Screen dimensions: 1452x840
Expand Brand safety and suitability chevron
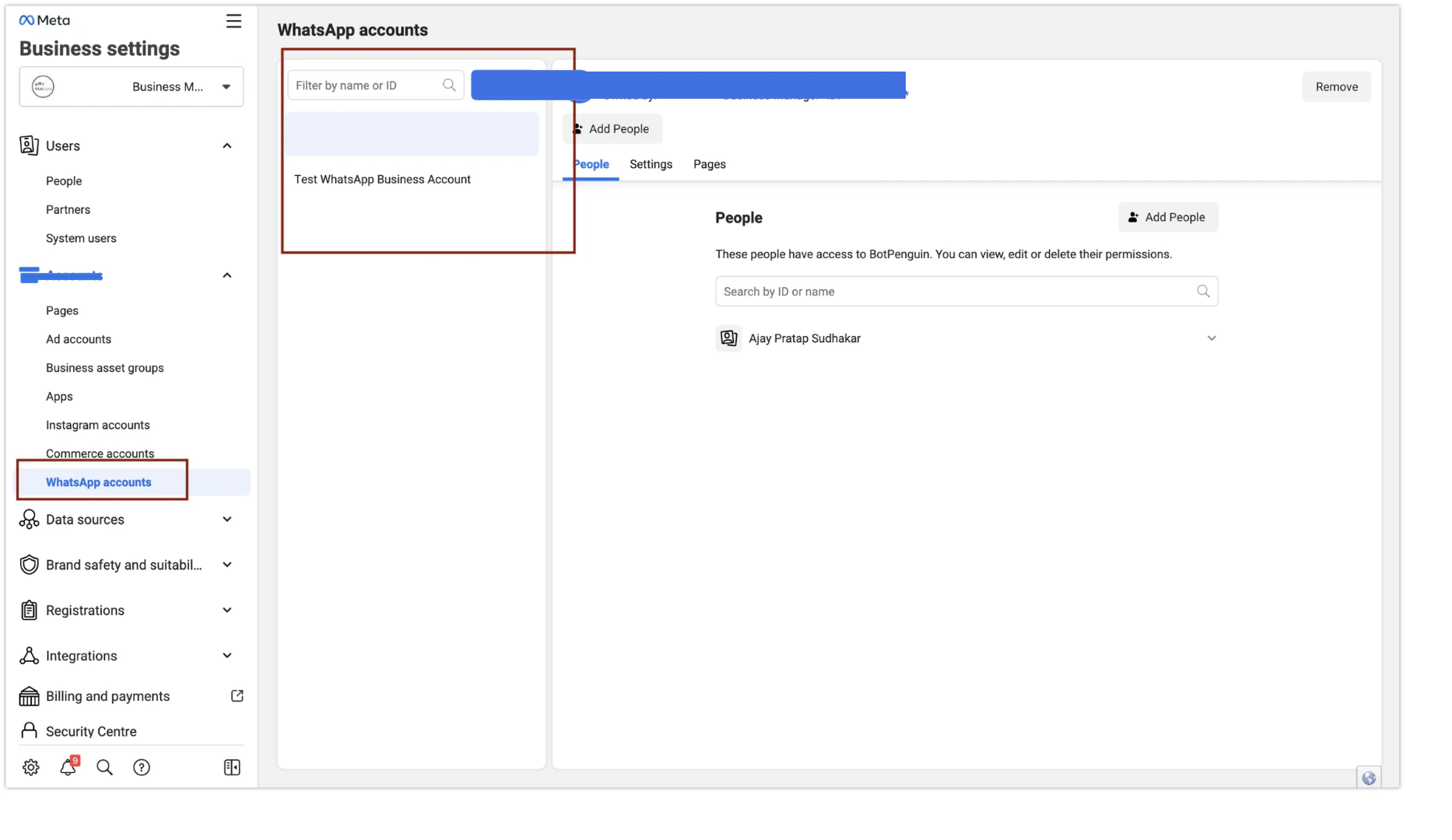pyautogui.click(x=226, y=565)
